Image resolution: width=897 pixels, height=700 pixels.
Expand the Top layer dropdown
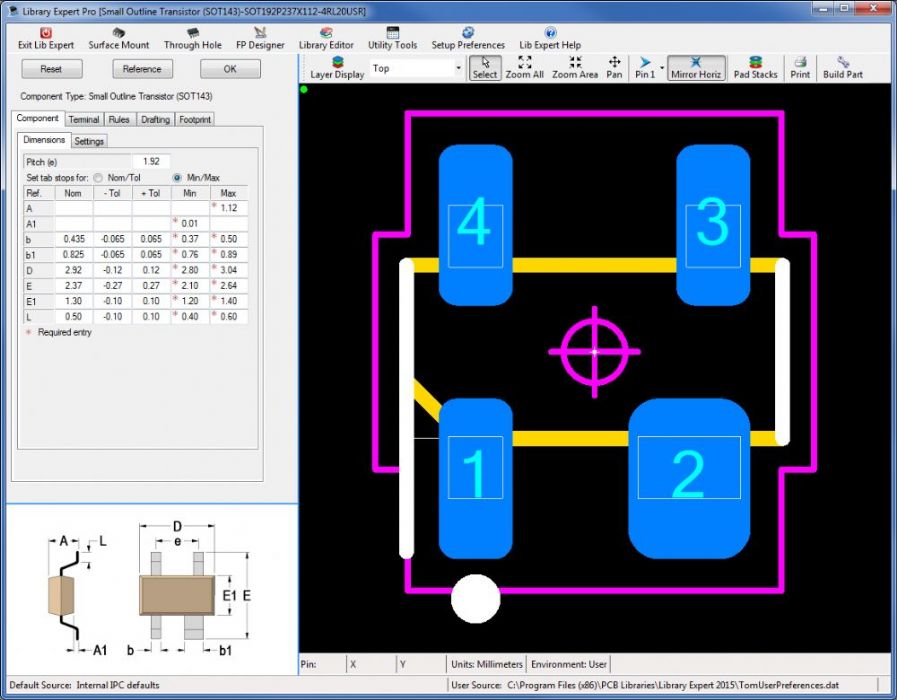458,69
